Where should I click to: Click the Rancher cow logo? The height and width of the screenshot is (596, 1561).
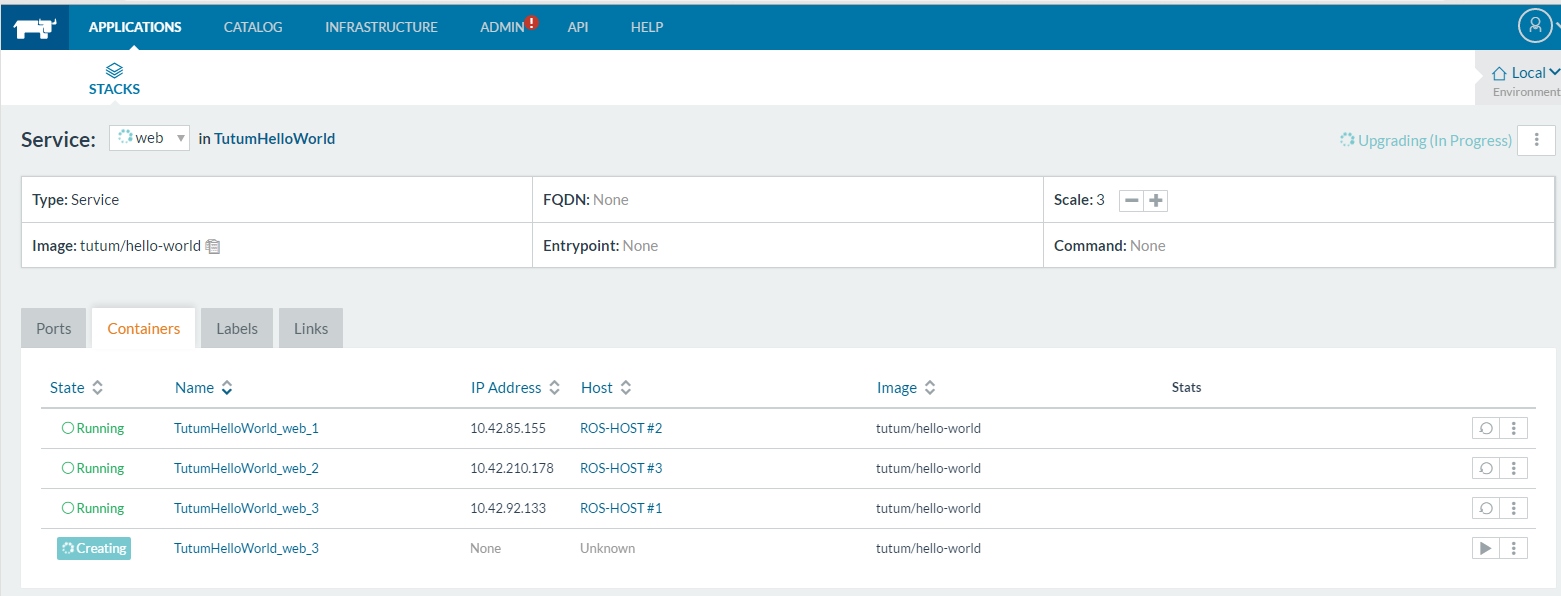click(35, 27)
